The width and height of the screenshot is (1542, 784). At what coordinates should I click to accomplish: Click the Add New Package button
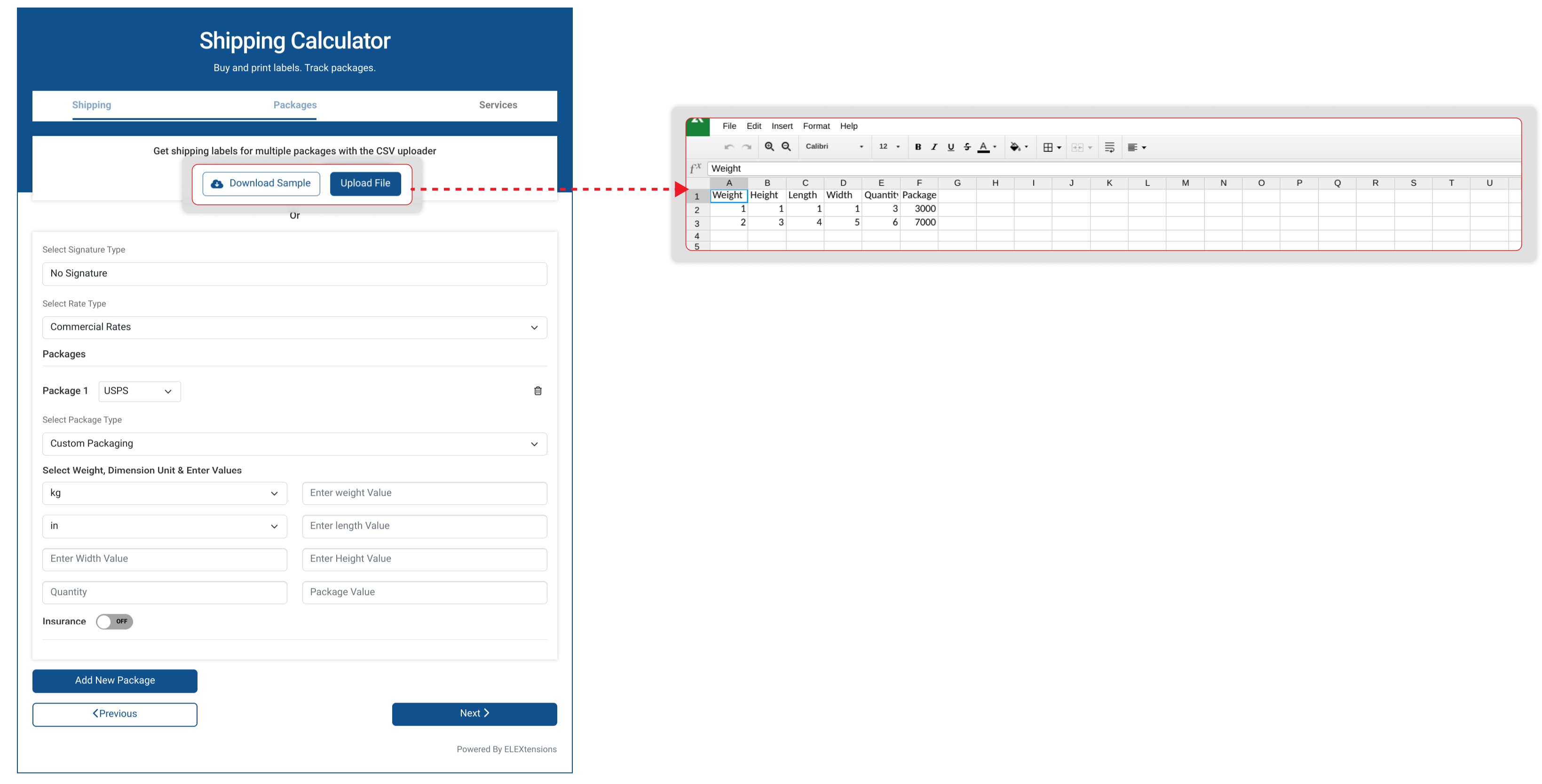coord(114,681)
